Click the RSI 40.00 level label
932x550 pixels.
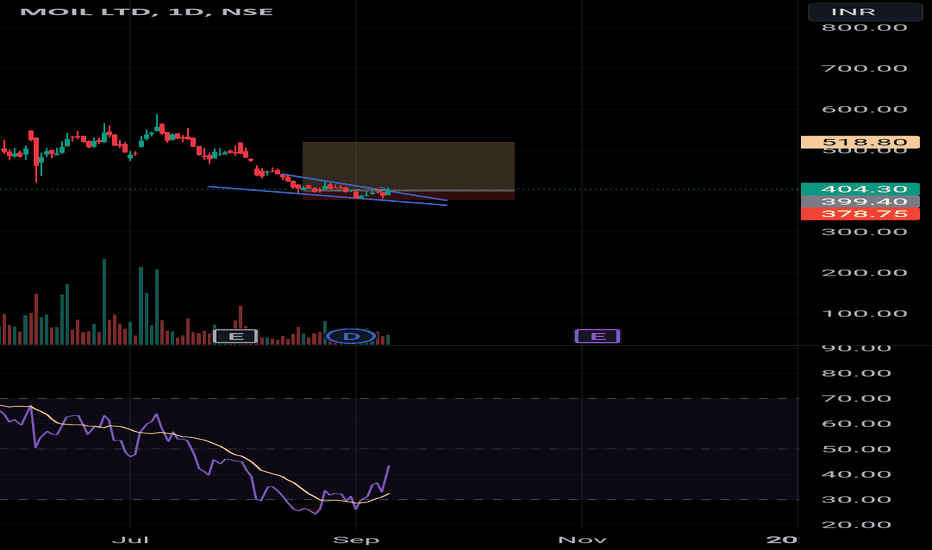856,474
